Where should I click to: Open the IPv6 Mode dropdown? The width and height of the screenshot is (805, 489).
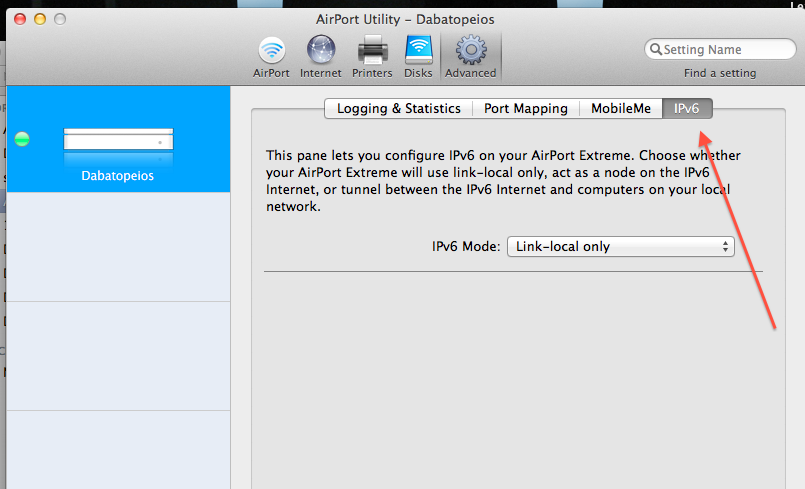(x=621, y=247)
